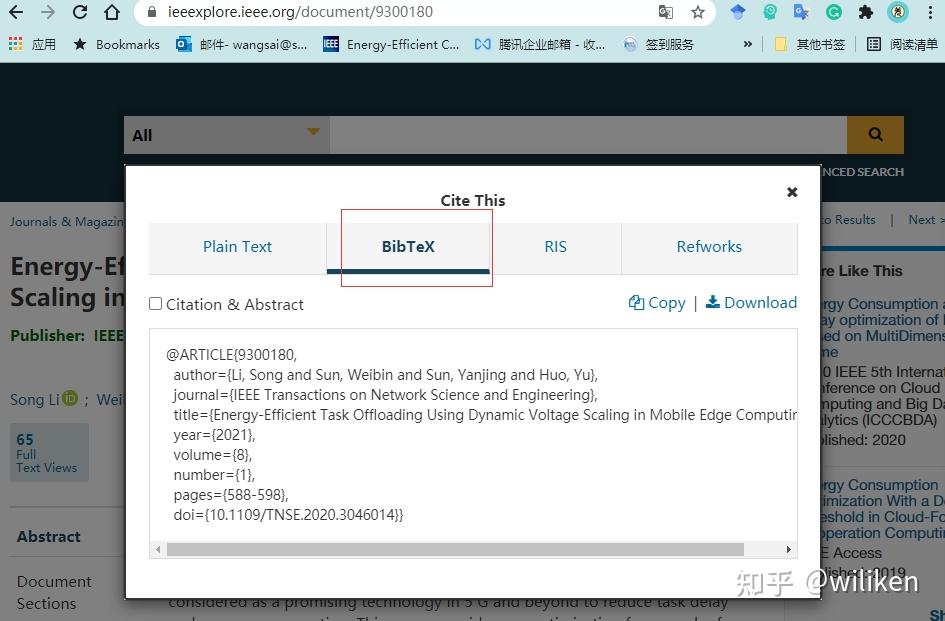Open the Song Li author link
Screen dimensions: 945x621
[x=34, y=400]
